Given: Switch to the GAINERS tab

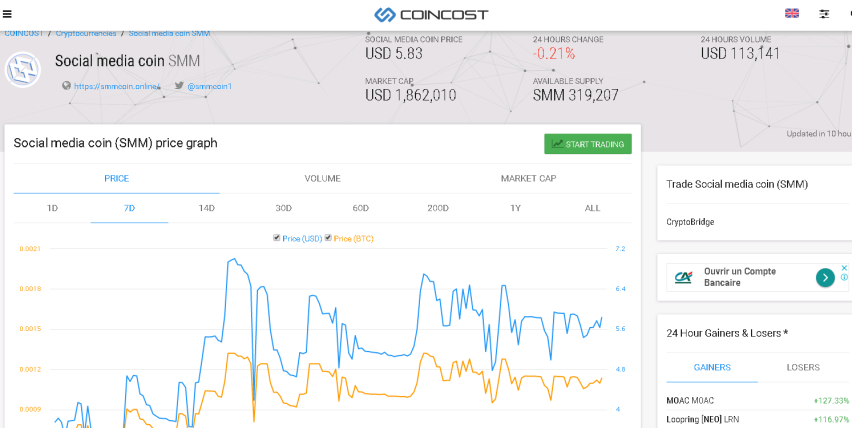Looking at the screenshot, I should tap(712, 367).
